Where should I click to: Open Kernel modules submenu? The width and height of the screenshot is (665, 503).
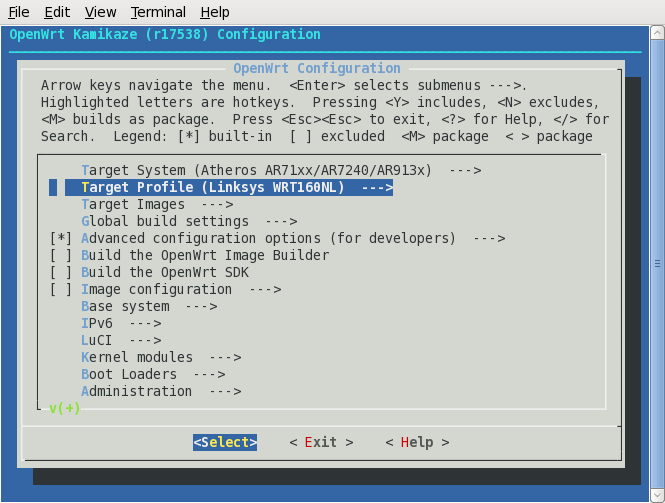(161, 357)
